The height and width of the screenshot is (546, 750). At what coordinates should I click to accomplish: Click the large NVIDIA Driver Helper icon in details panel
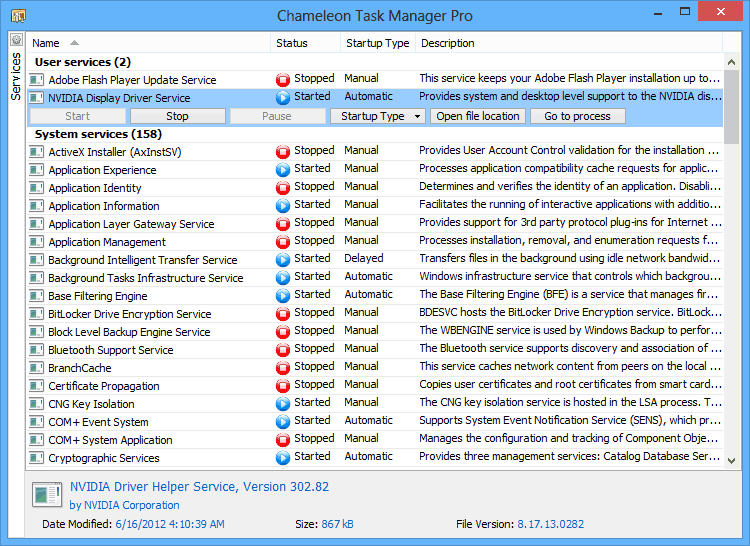click(46, 496)
